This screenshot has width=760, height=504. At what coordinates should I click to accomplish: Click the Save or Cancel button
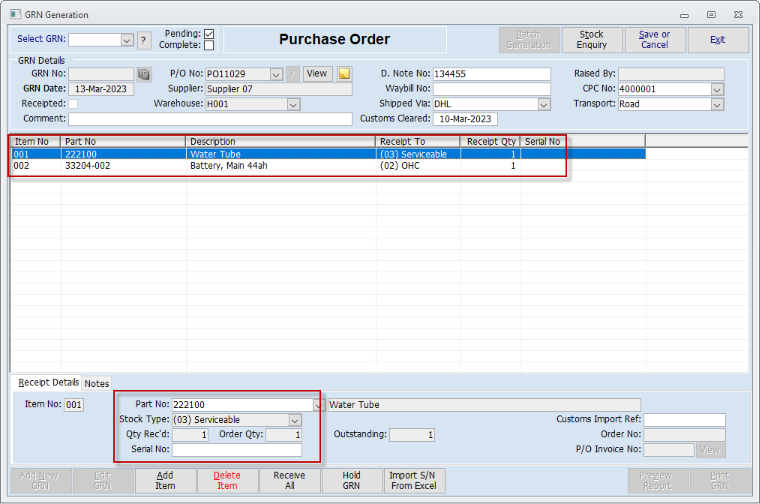654,40
